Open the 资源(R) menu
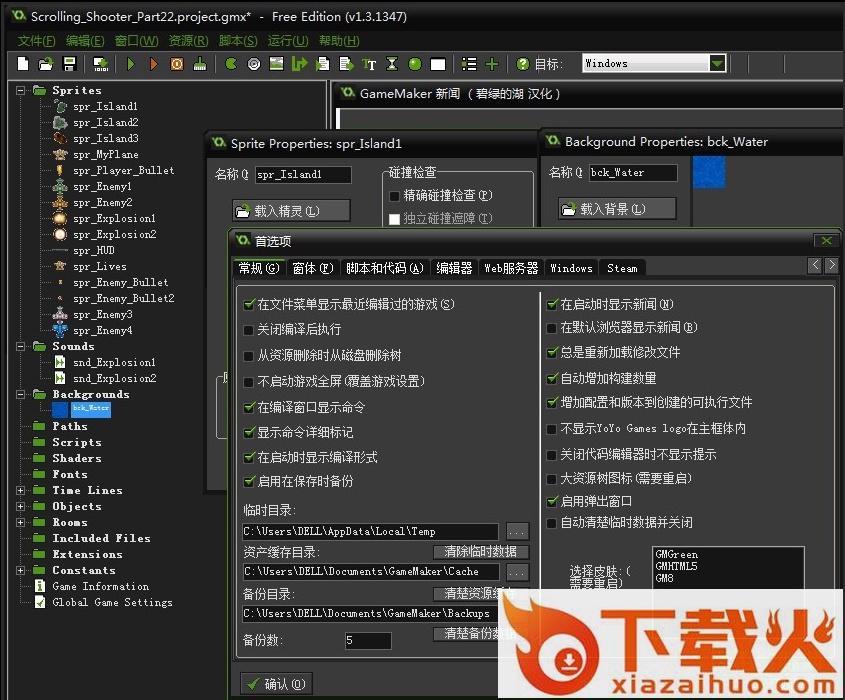Screen dimensions: 845x700 tap(188, 41)
